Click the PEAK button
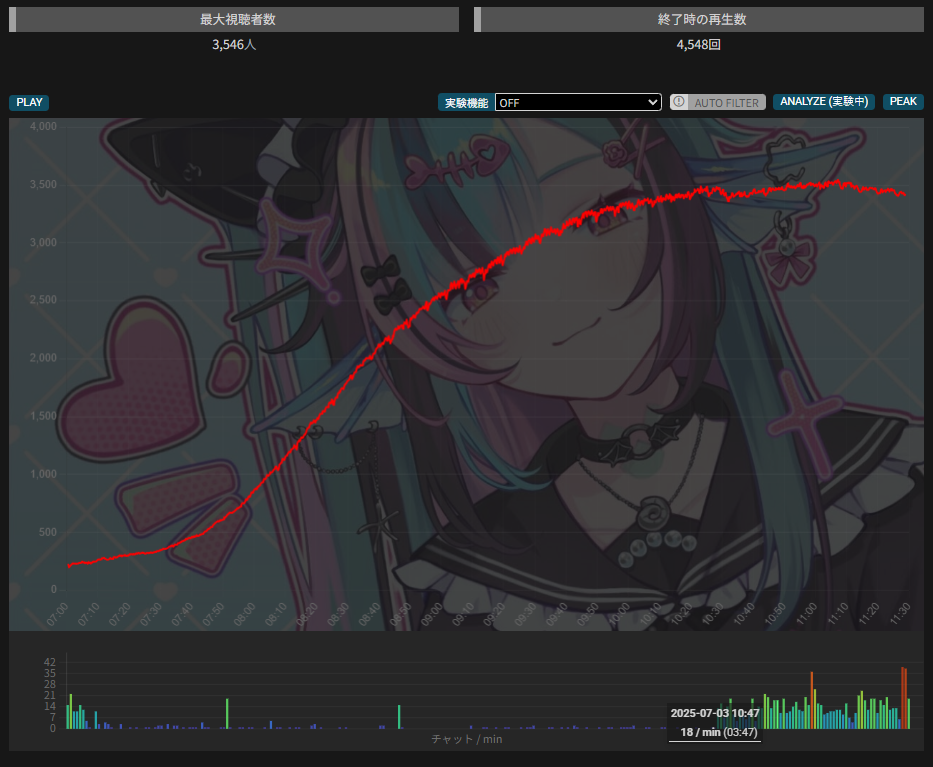 click(x=903, y=102)
